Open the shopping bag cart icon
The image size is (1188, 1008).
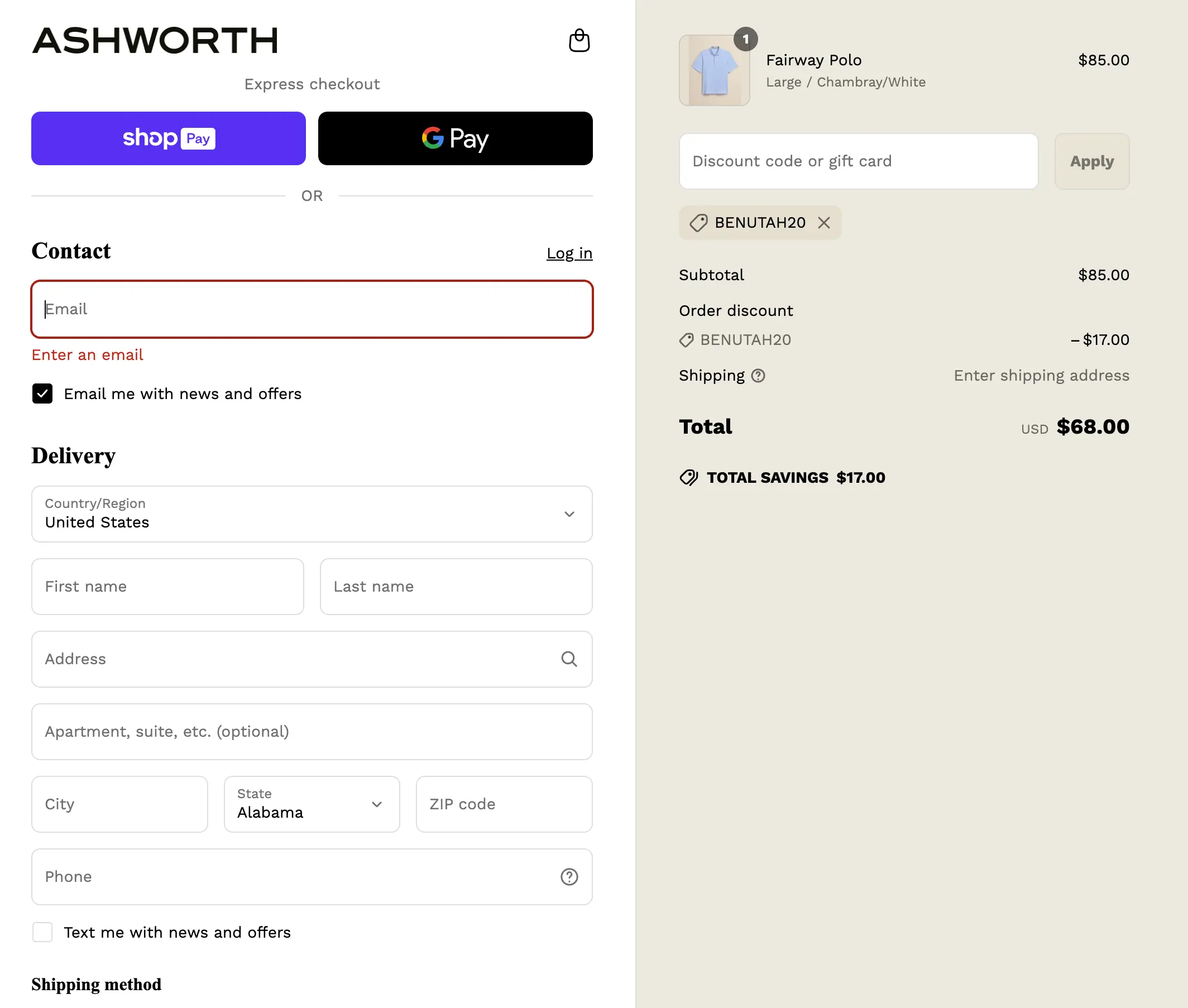click(x=579, y=41)
